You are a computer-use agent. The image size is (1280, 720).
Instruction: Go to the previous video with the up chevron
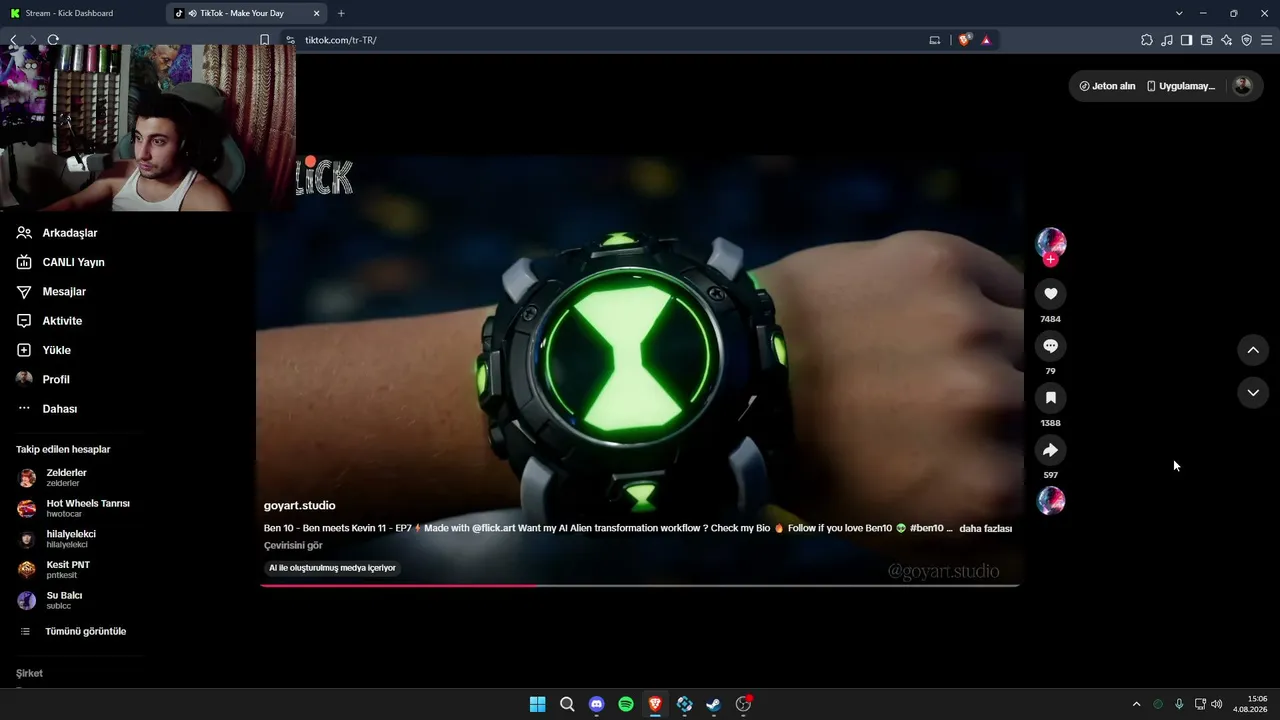pos(1253,350)
